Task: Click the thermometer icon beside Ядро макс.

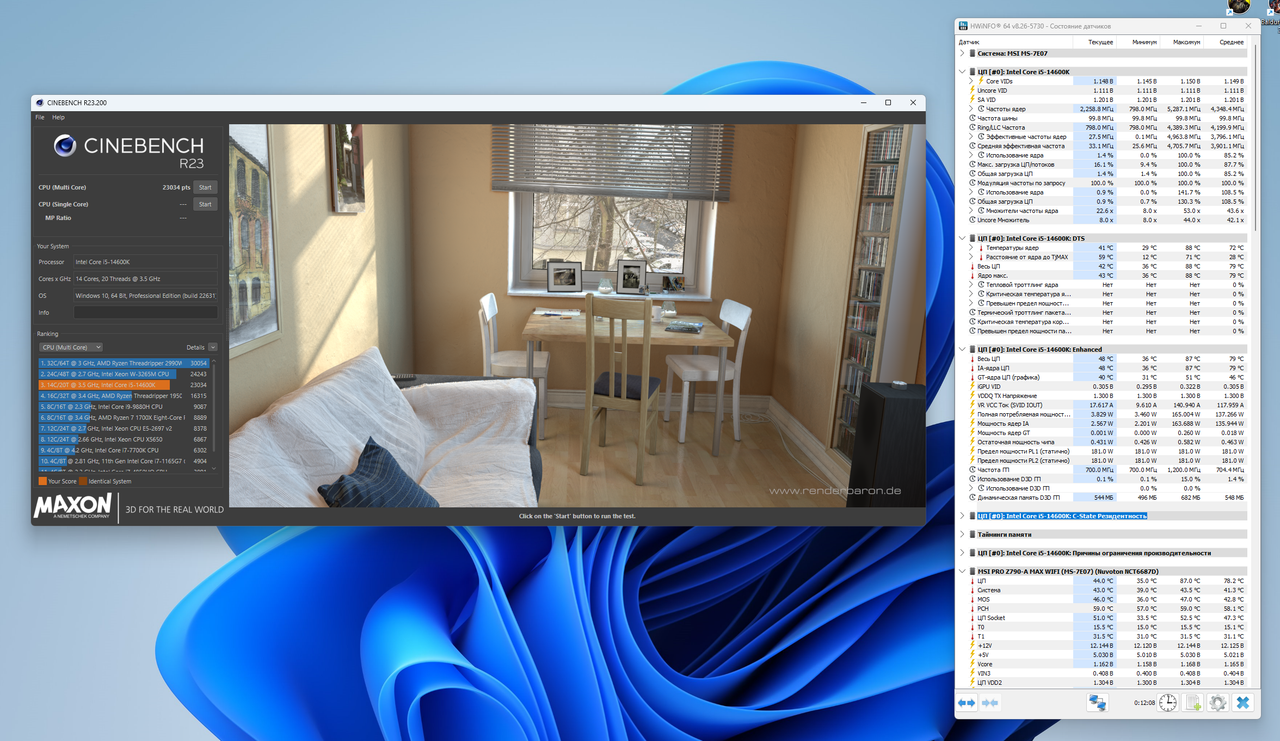Action: (972, 276)
